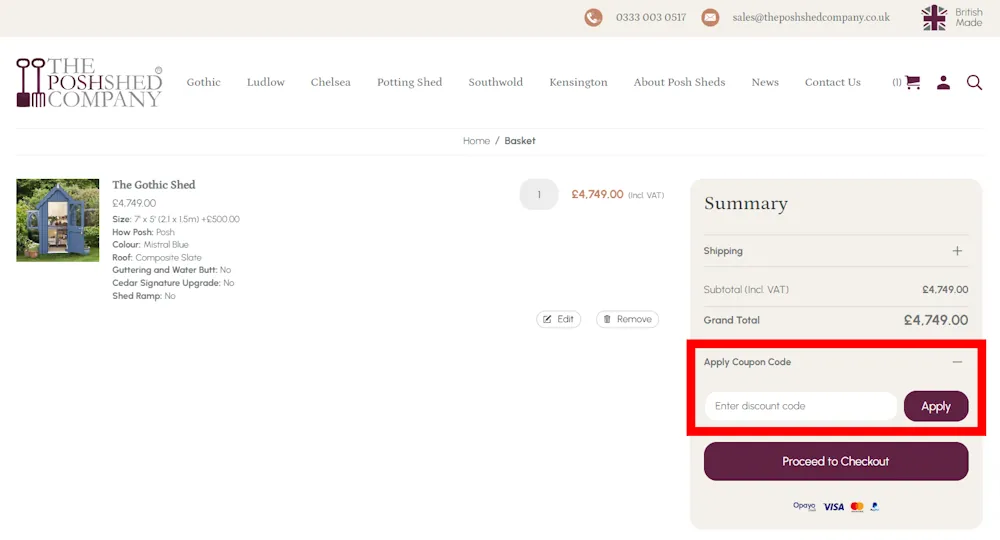Click the Subtotal (Incl. VAT) label
This screenshot has height=540, width=1000.
(746, 289)
